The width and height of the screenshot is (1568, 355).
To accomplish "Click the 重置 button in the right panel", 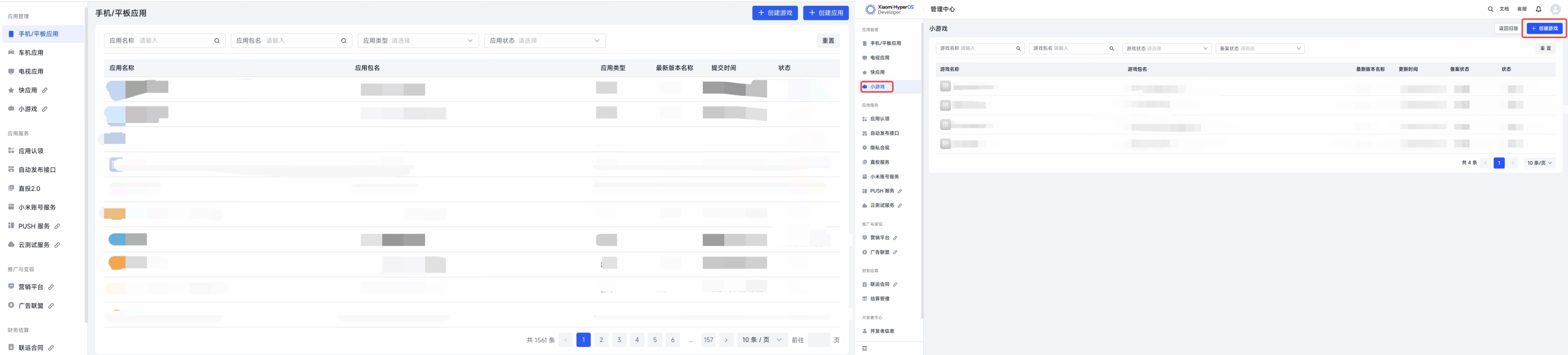I will point(1546,48).
